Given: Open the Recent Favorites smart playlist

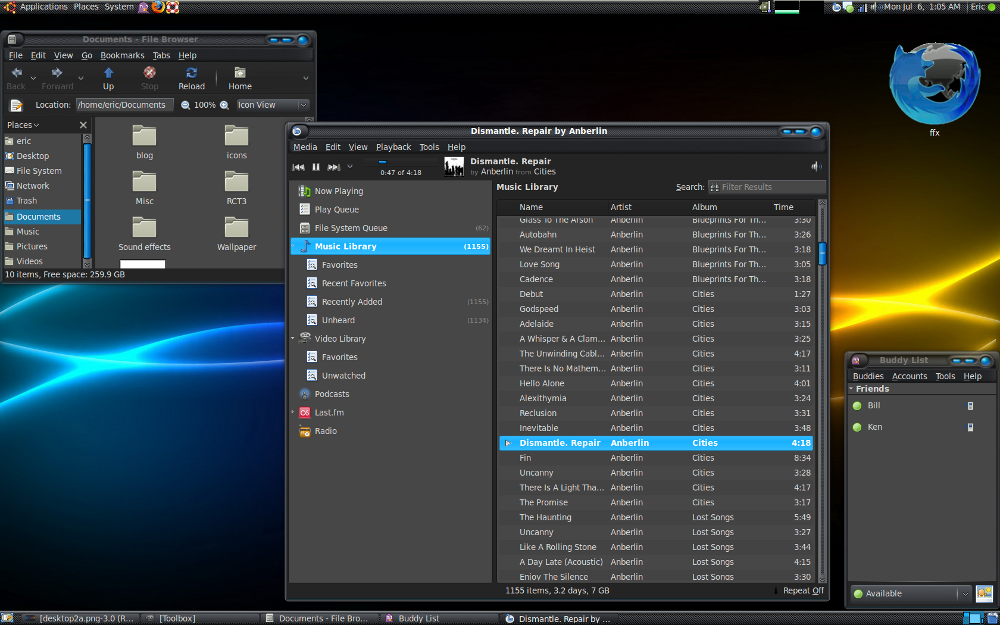Looking at the screenshot, I should pos(390,283).
